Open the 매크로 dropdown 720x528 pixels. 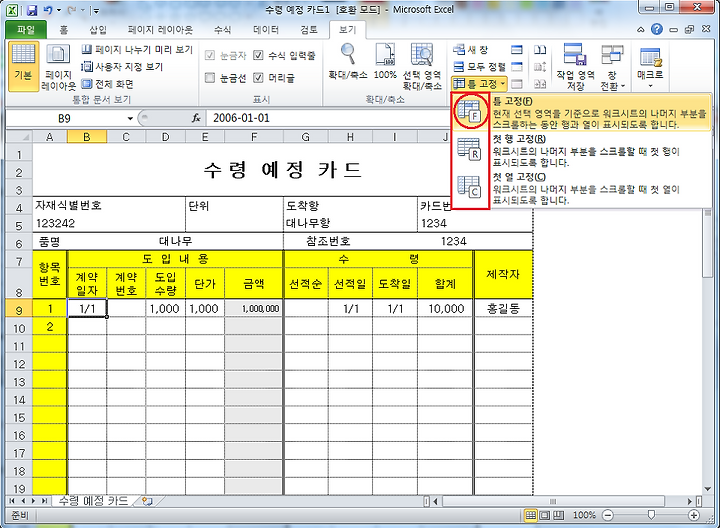pos(650,66)
